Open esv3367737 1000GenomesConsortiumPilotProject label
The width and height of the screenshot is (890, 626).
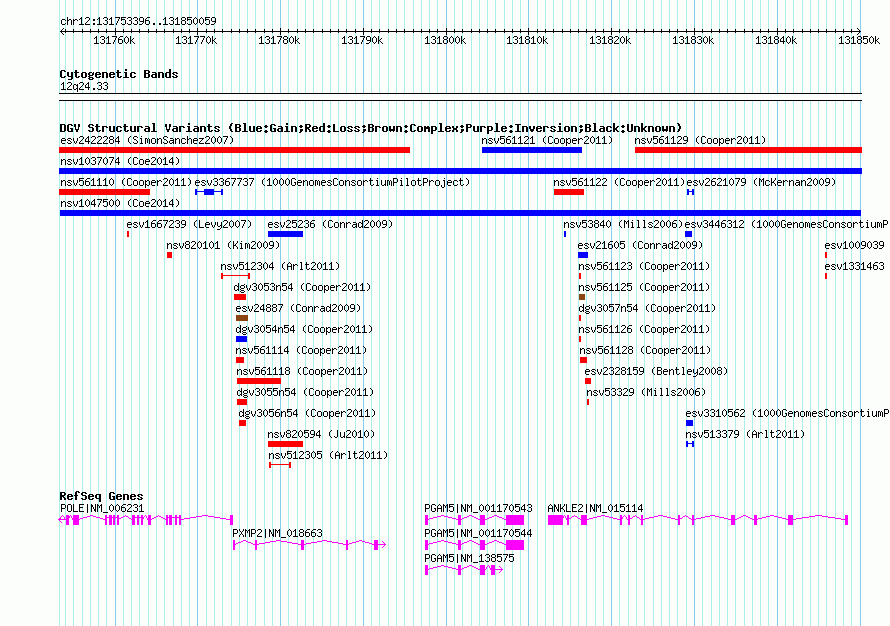pyautogui.click(x=333, y=182)
